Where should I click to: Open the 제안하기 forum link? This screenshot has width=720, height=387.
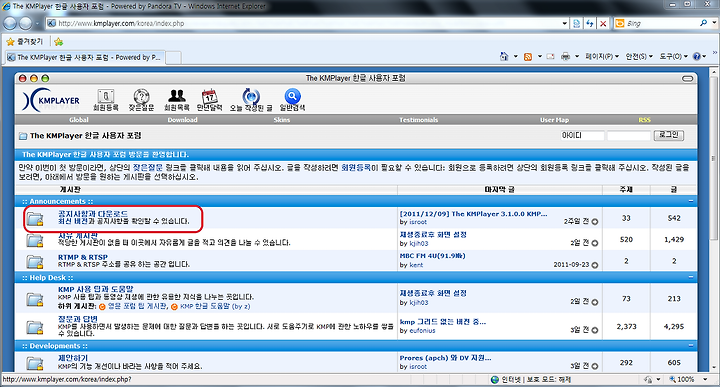(x=73, y=358)
